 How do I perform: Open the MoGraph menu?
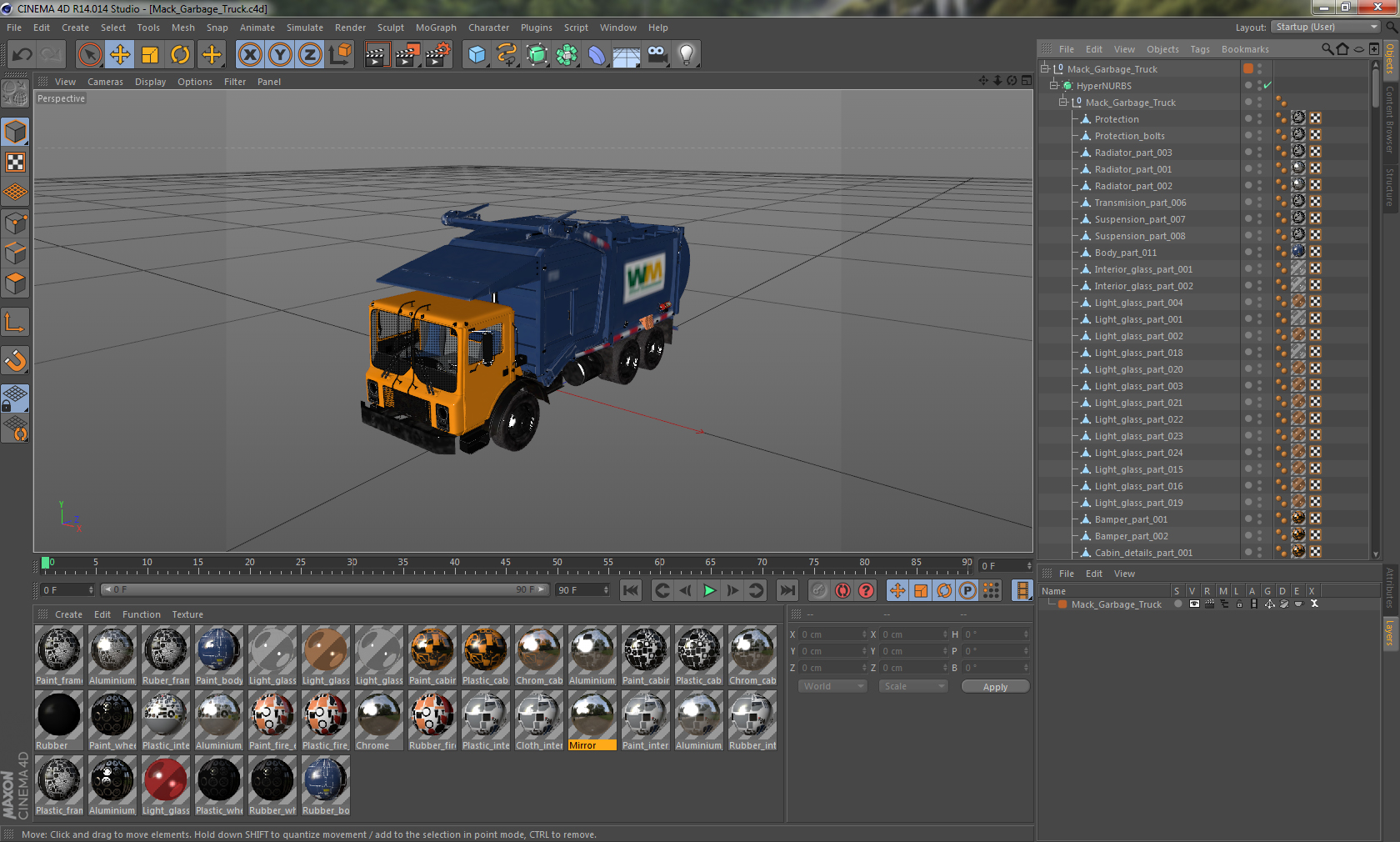pos(437,28)
